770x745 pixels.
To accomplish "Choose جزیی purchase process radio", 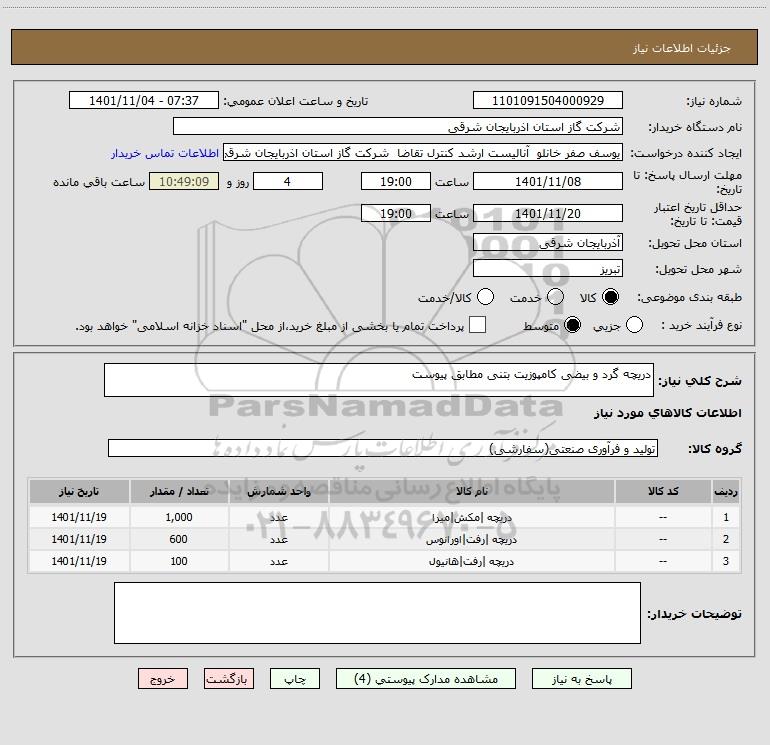I will 634,325.
